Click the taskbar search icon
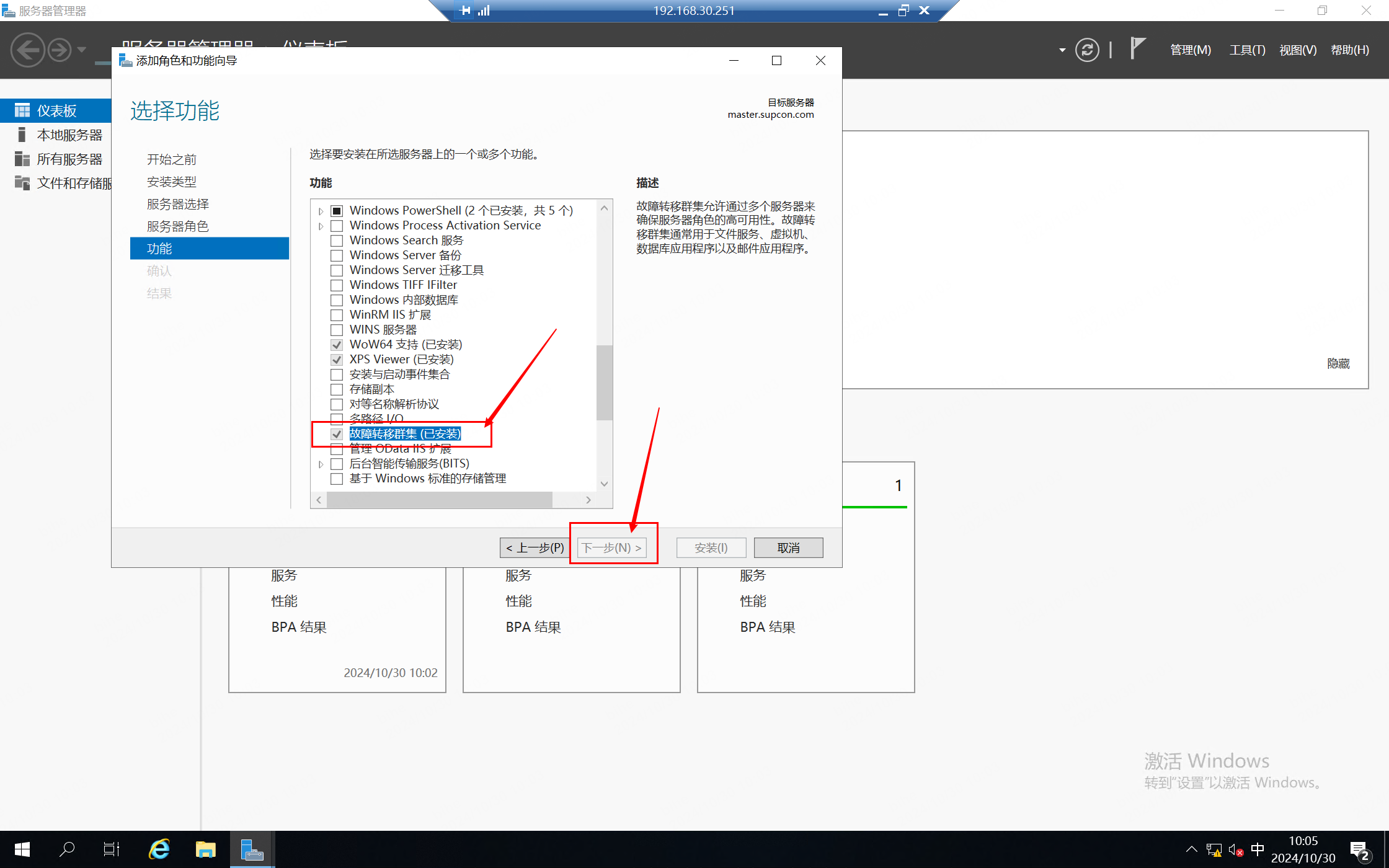The width and height of the screenshot is (1389, 868). point(67,849)
